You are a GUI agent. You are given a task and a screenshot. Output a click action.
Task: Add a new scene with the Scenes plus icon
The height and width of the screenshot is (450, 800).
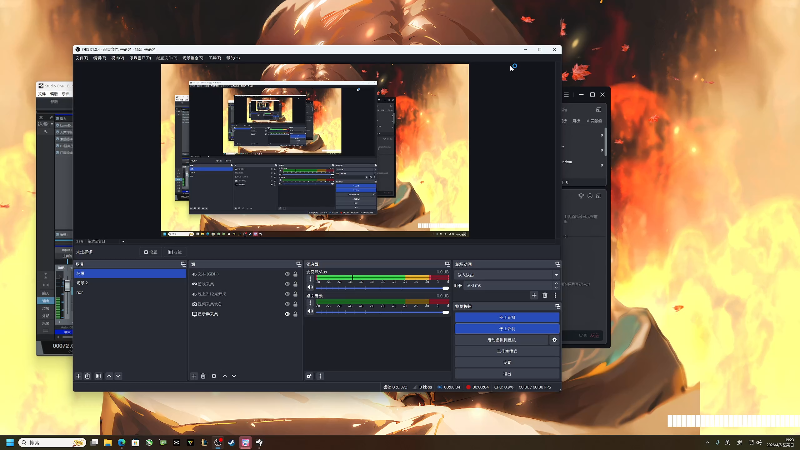tap(79, 376)
